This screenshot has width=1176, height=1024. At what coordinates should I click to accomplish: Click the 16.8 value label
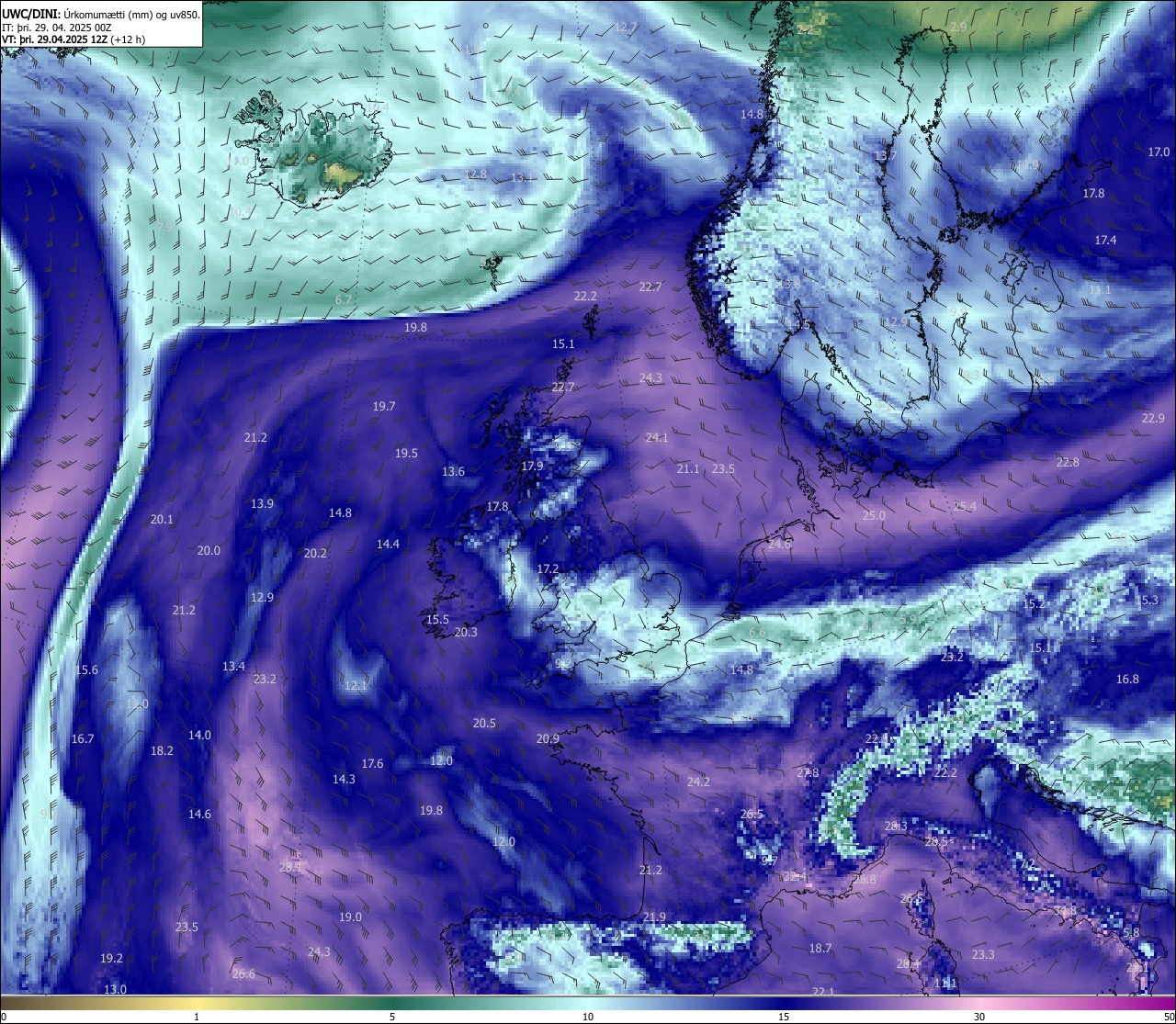(x=1127, y=679)
